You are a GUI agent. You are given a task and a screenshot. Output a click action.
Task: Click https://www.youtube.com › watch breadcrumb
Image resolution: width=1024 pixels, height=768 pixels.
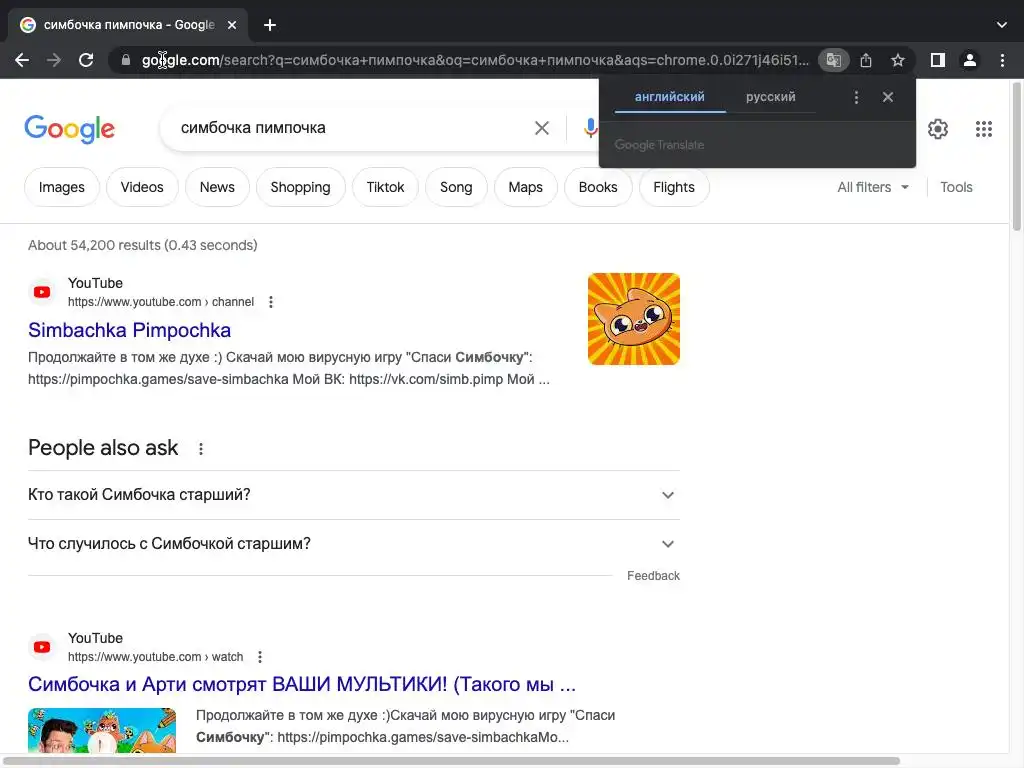(155, 657)
